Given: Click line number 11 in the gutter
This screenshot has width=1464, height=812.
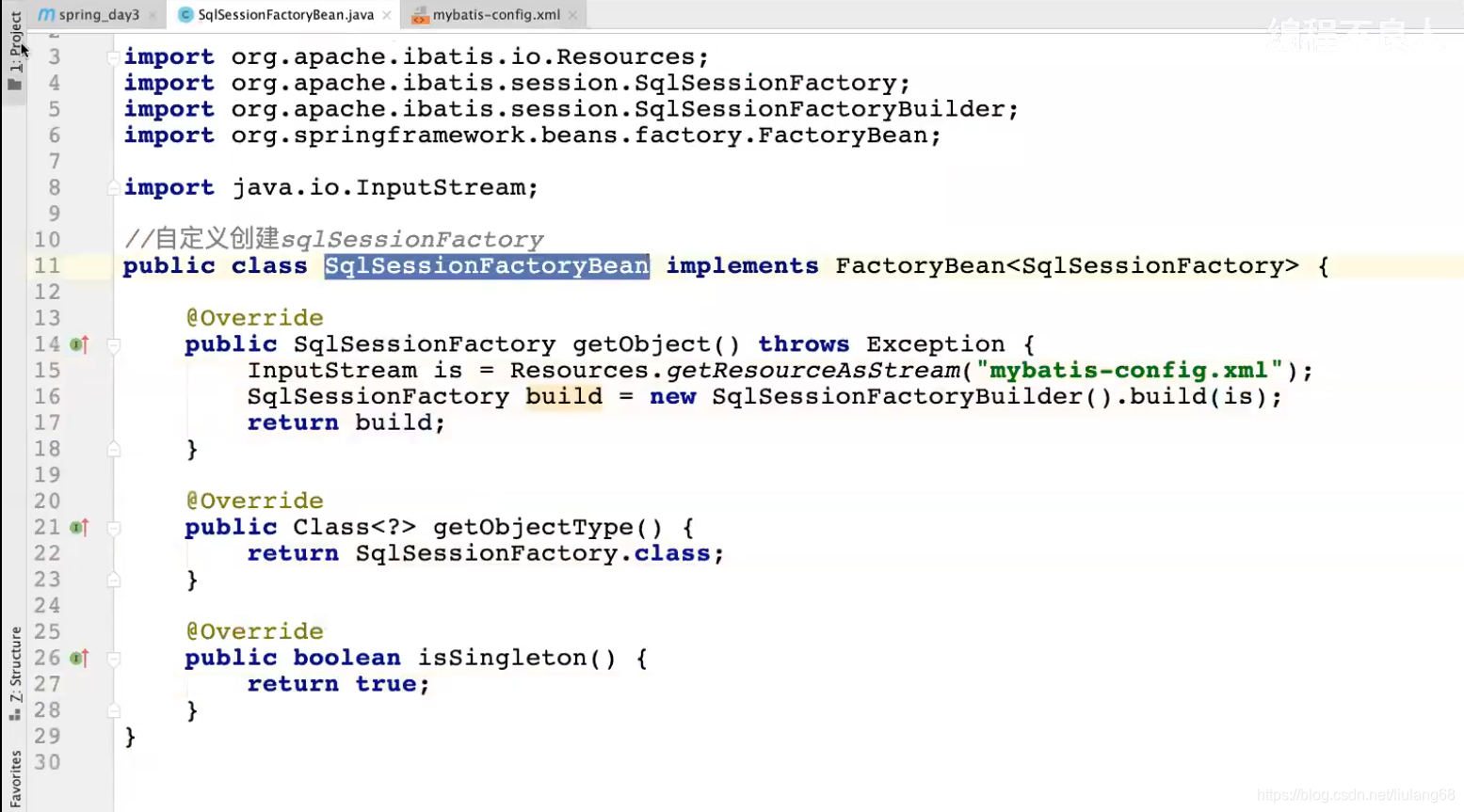Looking at the screenshot, I should [47, 266].
